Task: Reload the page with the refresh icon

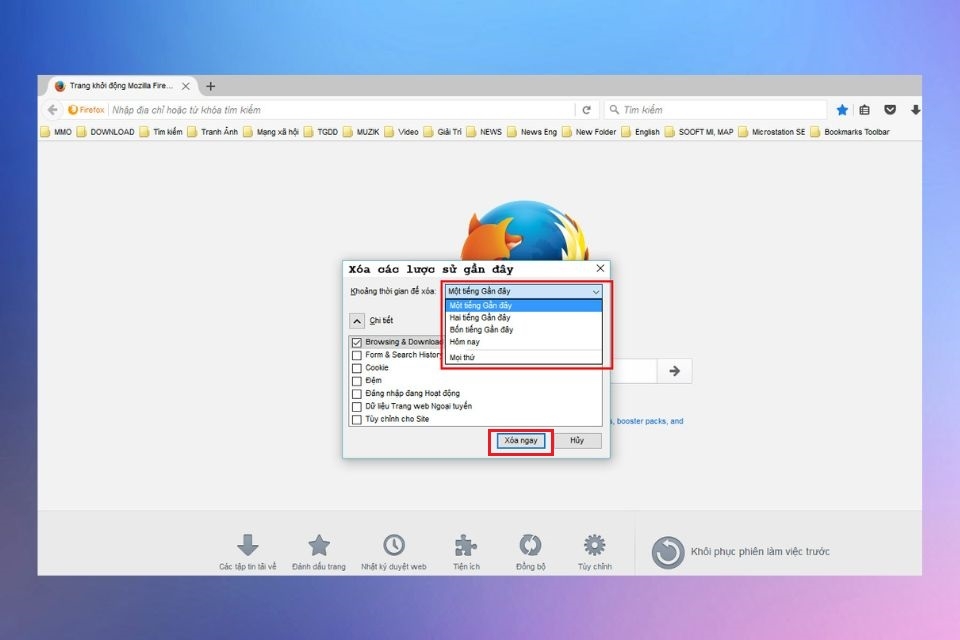Action: [587, 110]
